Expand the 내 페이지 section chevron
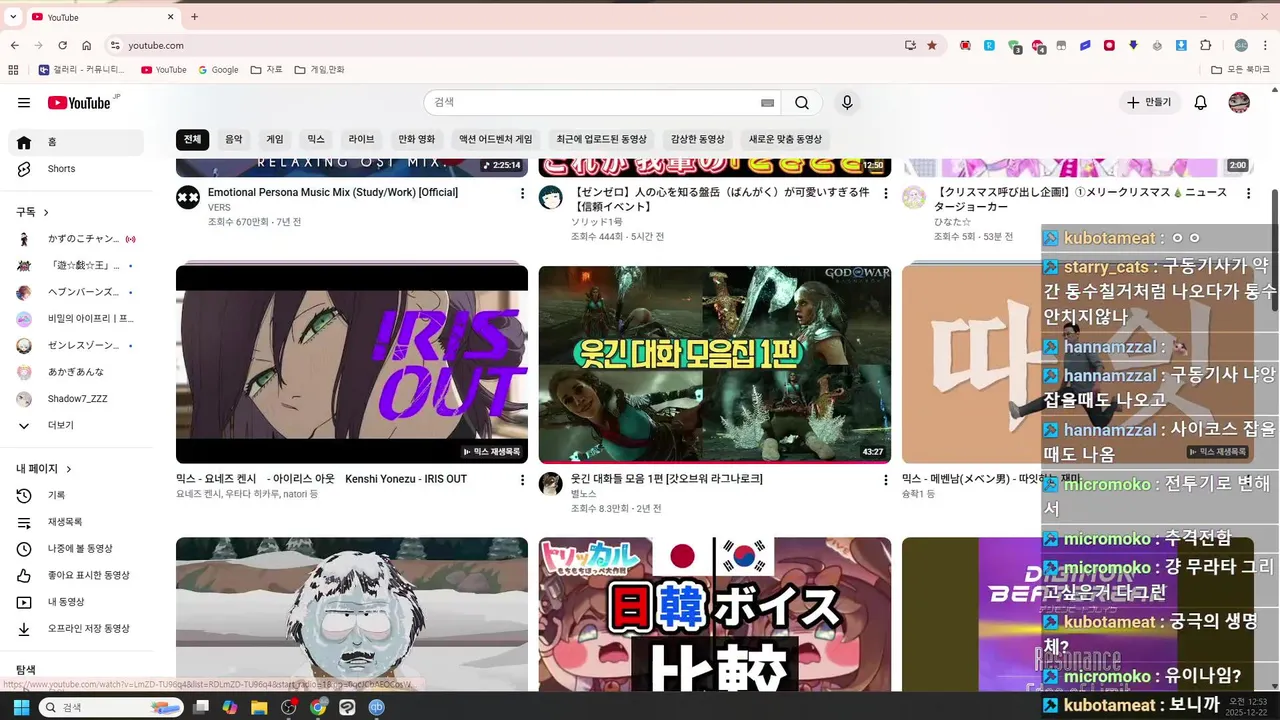 point(69,469)
